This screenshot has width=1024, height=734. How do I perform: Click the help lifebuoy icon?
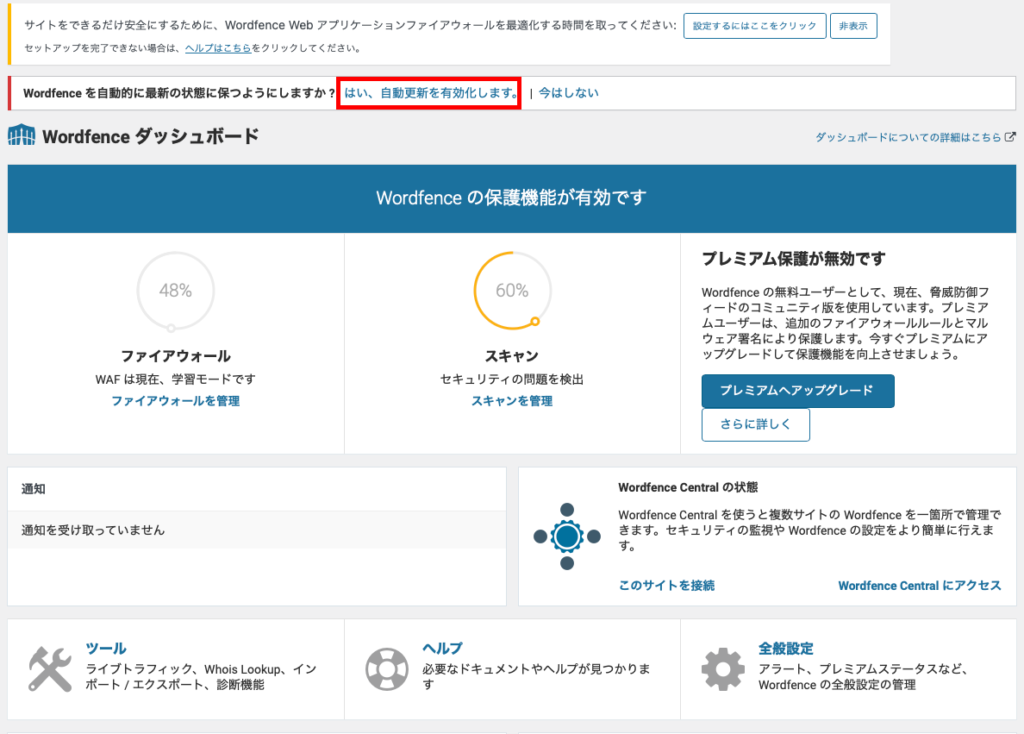click(x=387, y=669)
